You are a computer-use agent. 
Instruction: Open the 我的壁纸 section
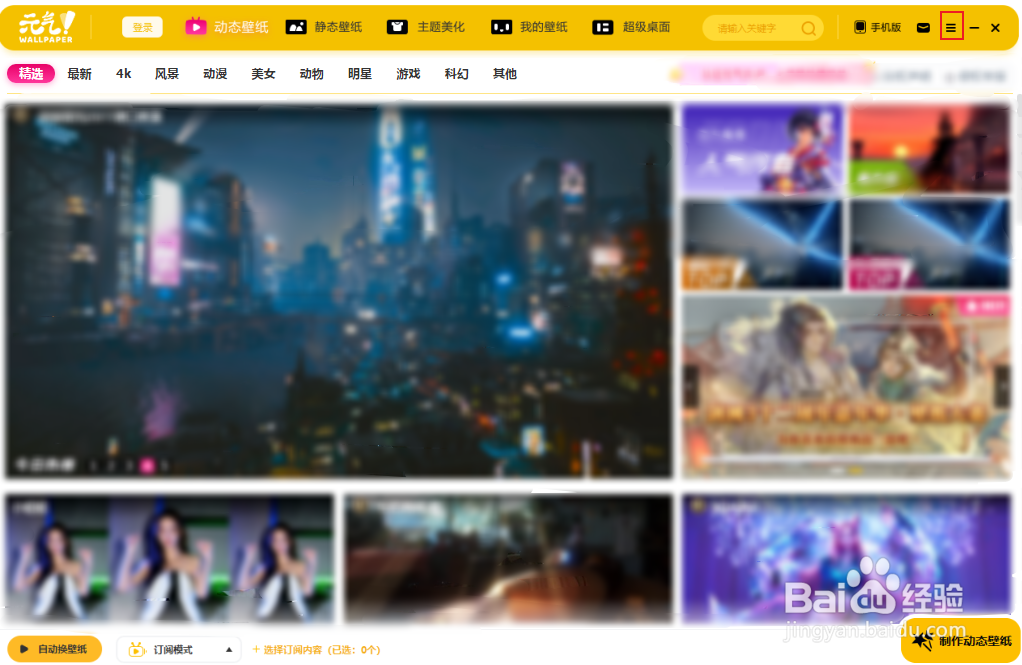click(529, 27)
